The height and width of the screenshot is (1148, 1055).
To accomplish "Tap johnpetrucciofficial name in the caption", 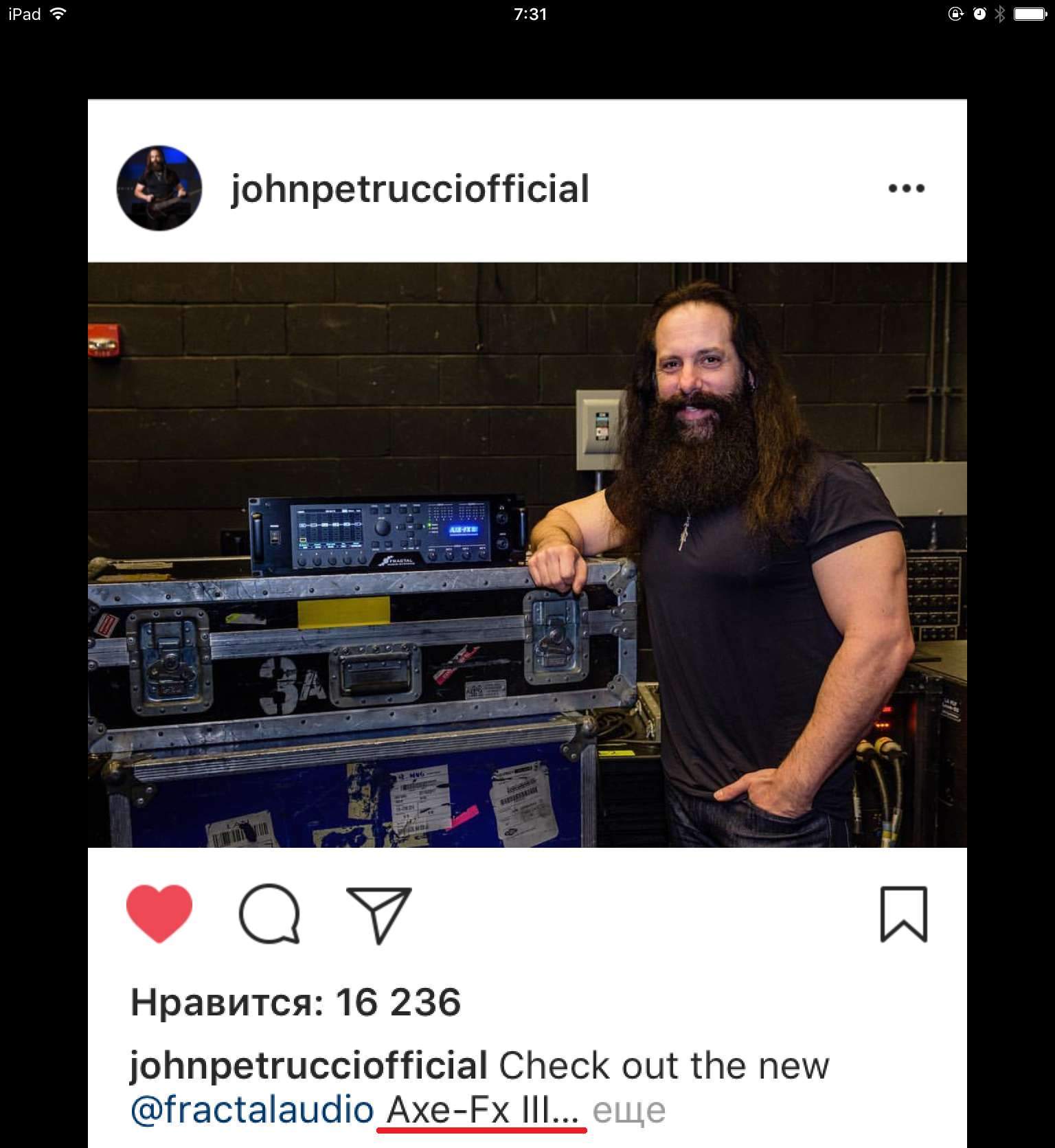I will tap(309, 1066).
